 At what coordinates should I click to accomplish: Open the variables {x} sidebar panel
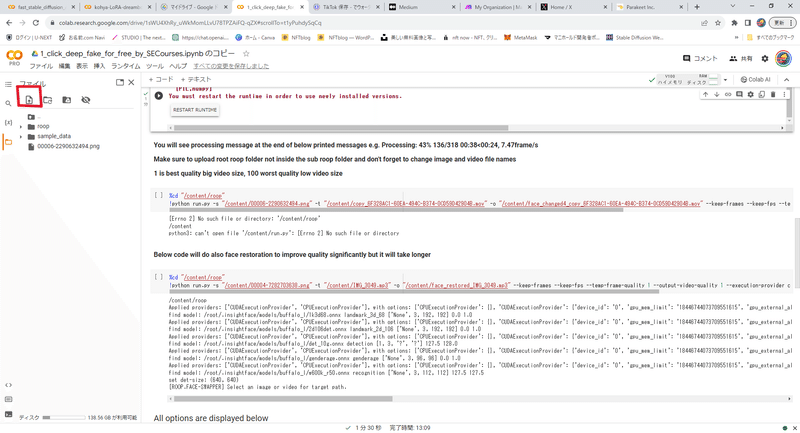8,122
